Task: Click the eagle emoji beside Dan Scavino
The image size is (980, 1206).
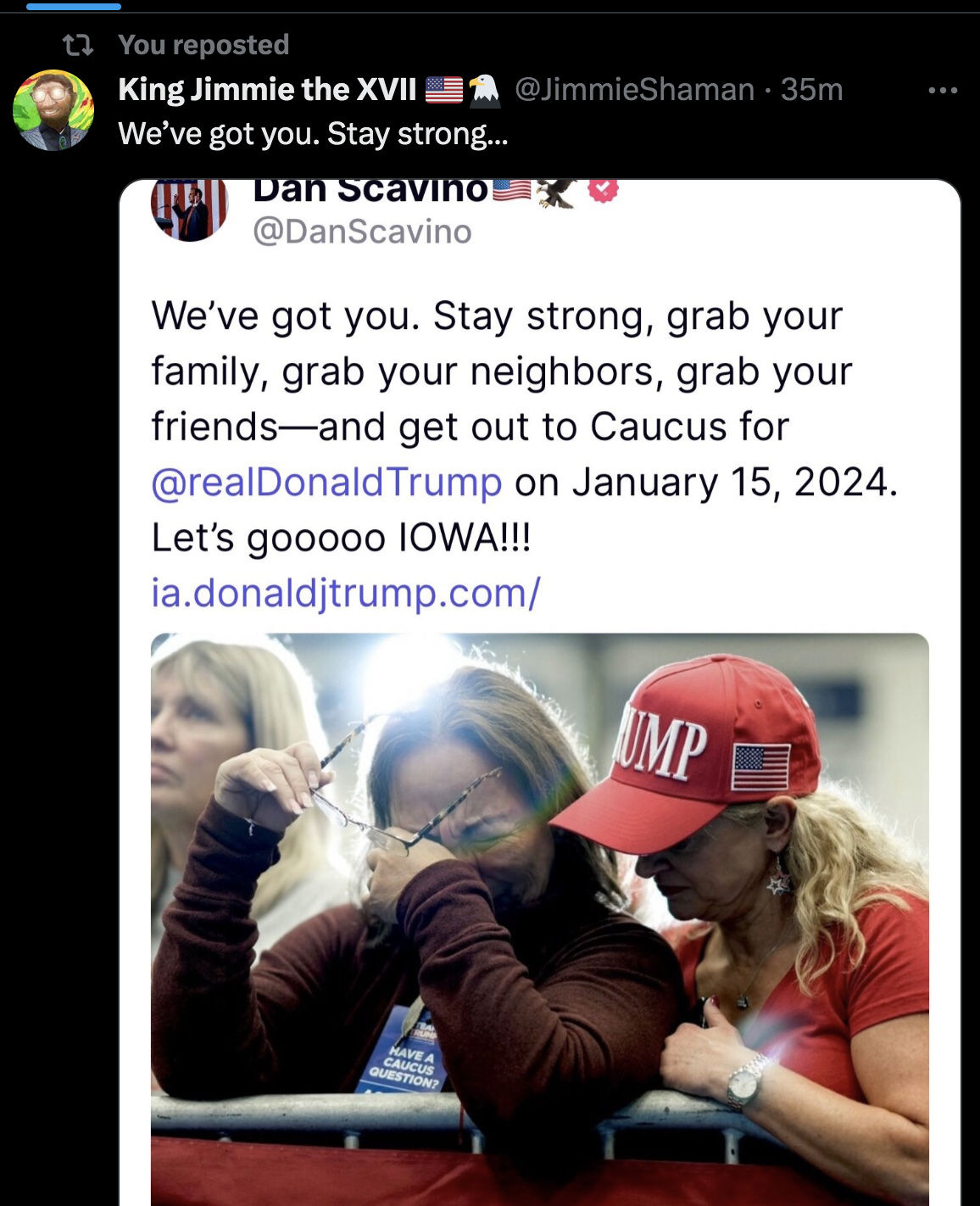Action: tap(556, 193)
